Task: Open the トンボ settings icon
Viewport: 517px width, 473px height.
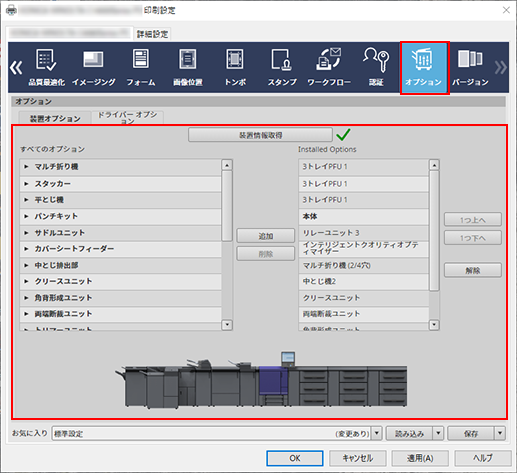Action: (235, 67)
